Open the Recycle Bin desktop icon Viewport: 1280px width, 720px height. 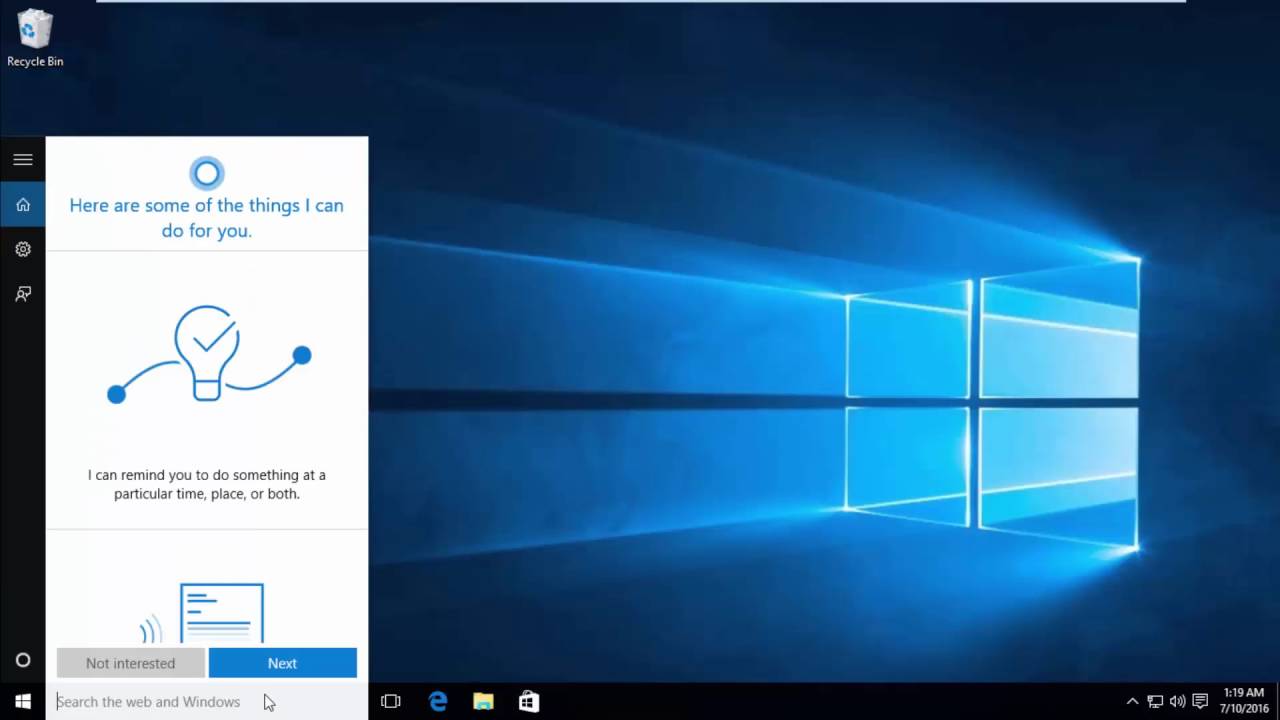point(35,38)
